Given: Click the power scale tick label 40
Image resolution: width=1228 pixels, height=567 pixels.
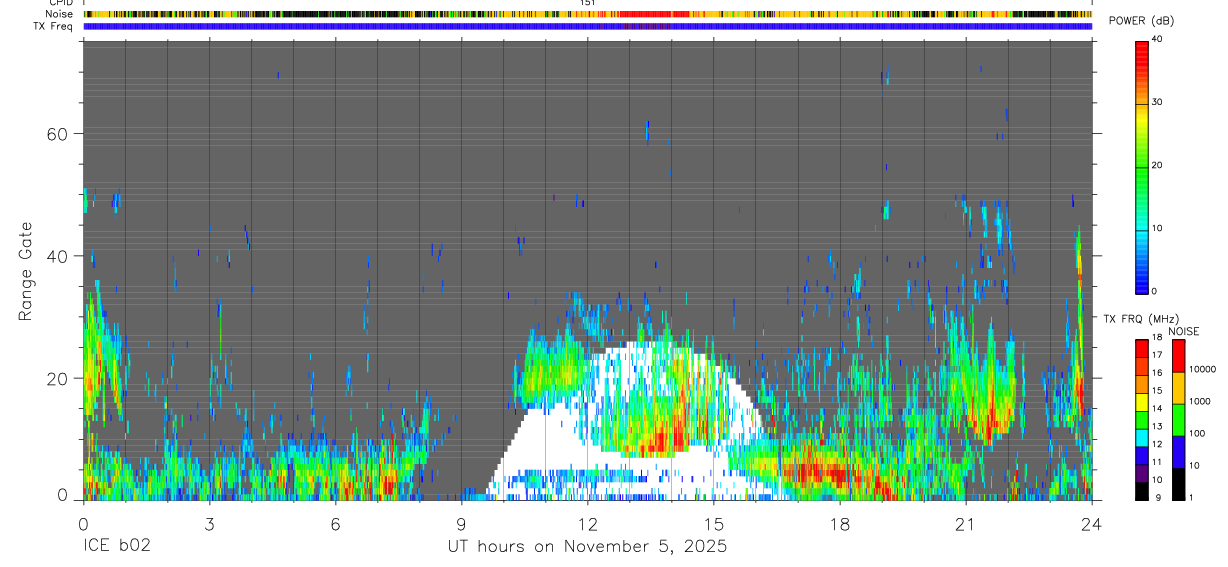Looking at the screenshot, I should coord(1157,40).
